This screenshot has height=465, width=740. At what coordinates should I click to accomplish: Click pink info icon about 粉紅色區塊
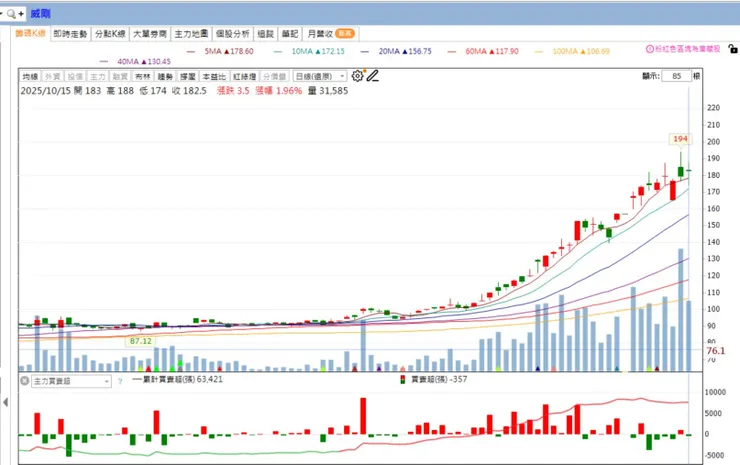tap(649, 49)
